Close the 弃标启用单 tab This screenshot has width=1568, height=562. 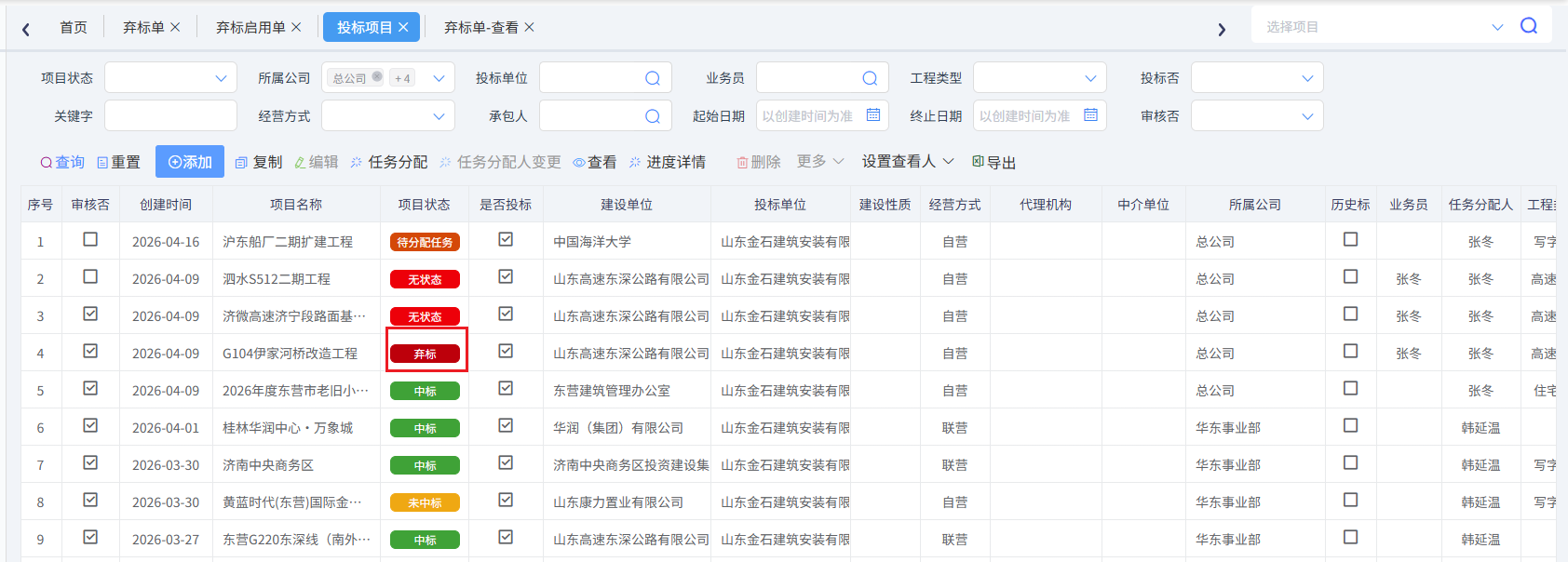click(x=296, y=27)
